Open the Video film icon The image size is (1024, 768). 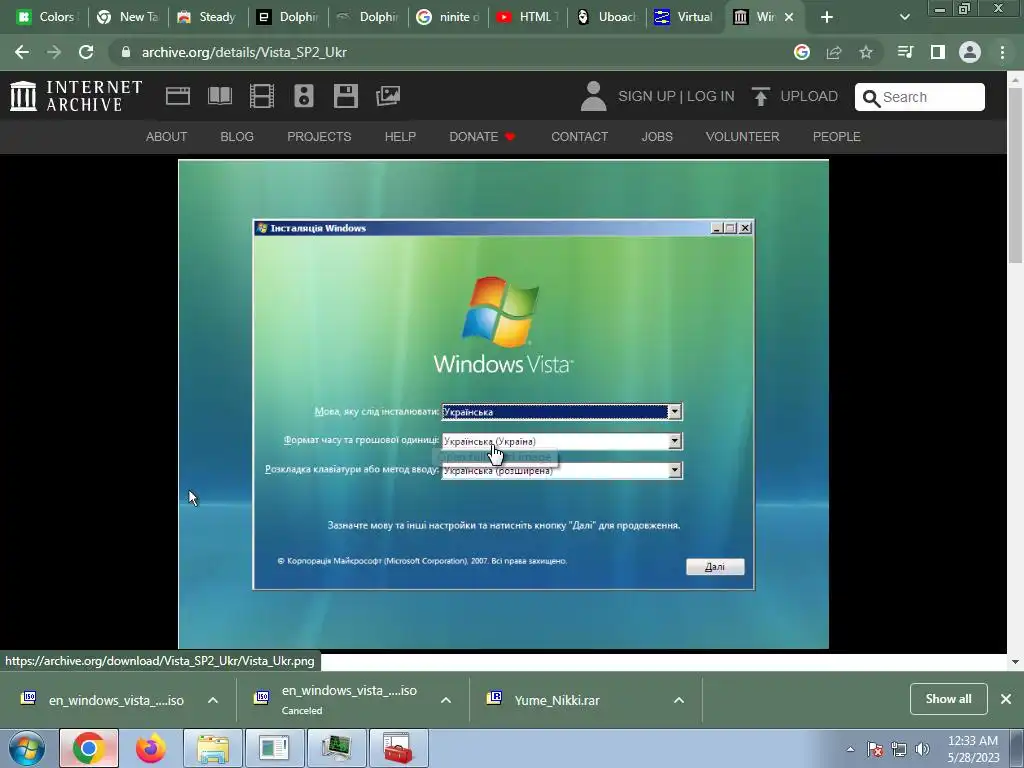click(261, 96)
